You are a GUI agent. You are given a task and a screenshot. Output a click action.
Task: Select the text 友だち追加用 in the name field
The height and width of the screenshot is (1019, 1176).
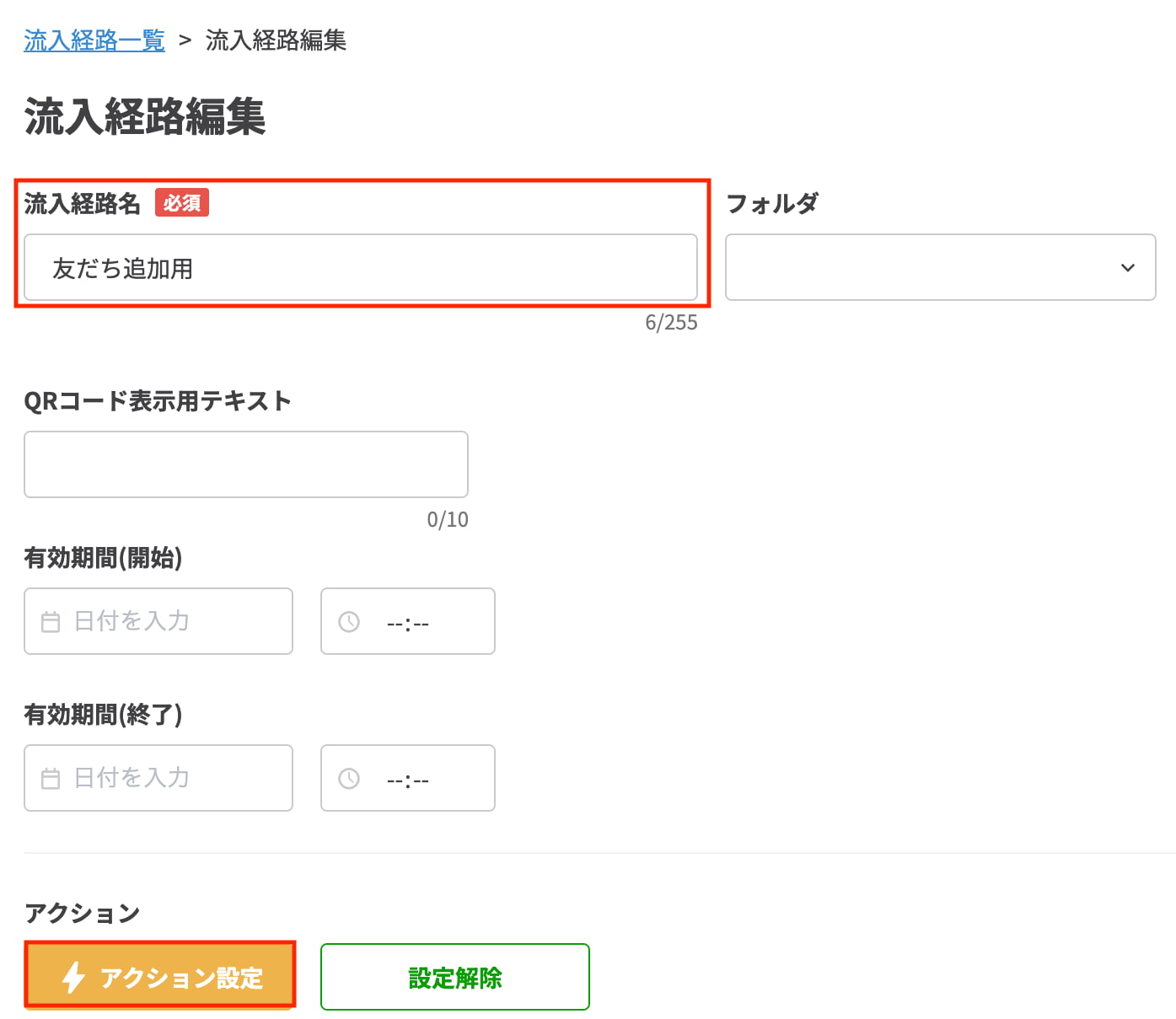[x=121, y=267]
